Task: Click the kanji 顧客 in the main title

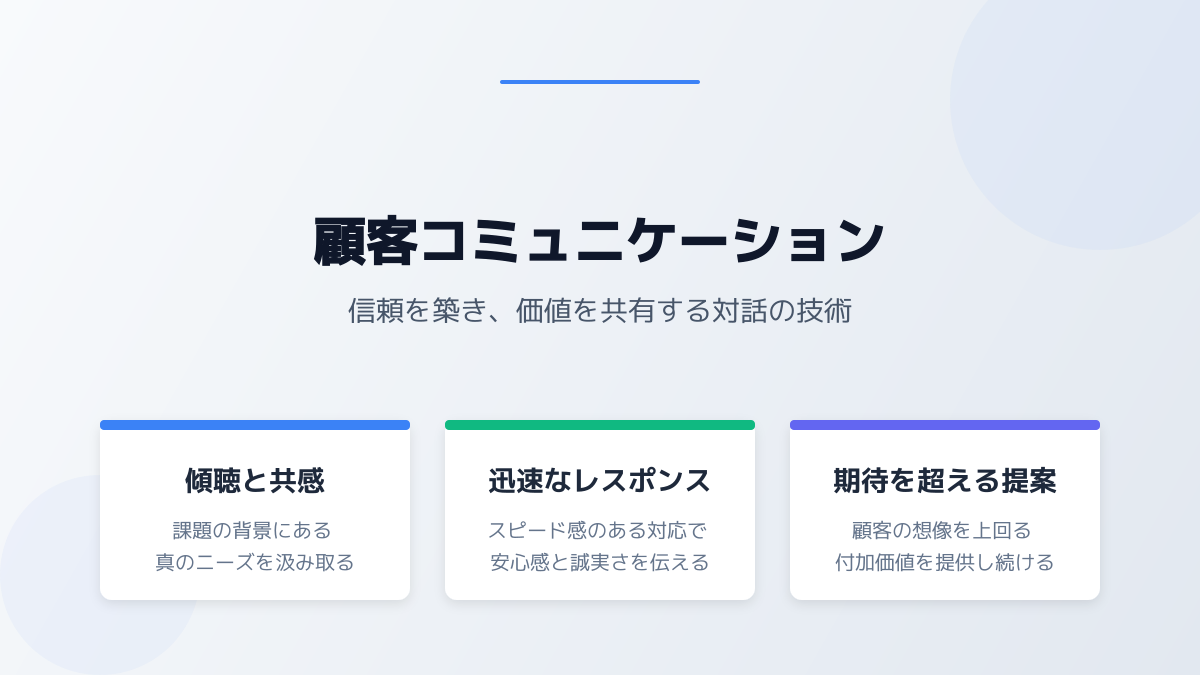Action: [366, 242]
